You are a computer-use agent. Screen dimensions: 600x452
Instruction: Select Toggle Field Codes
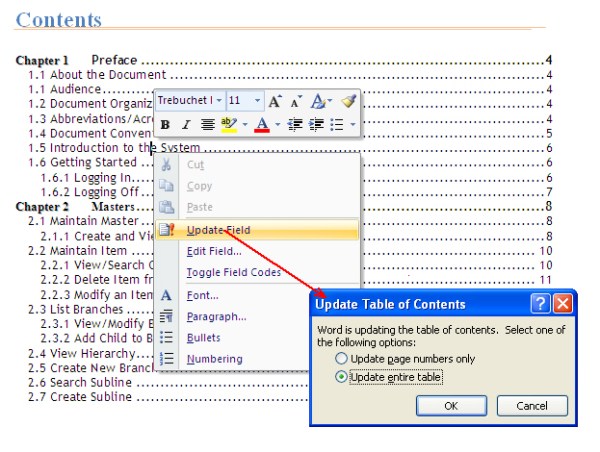point(257,273)
